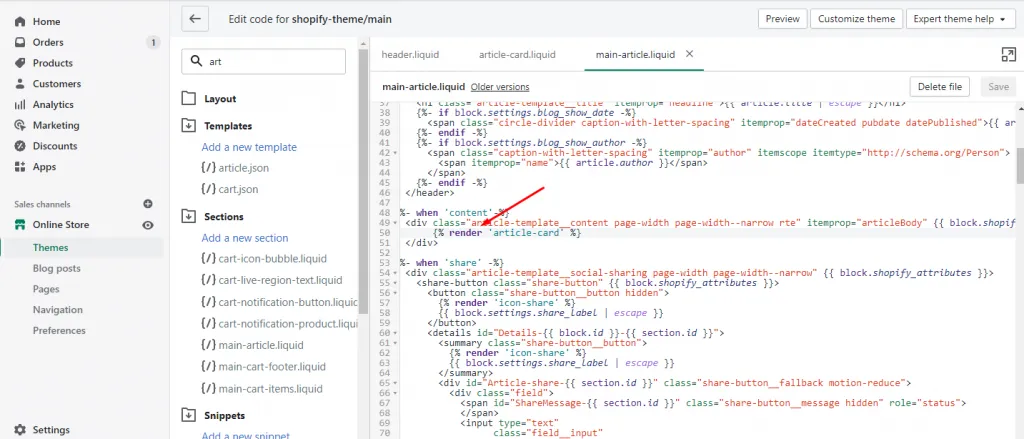Switch to article-card.liquid tab
Viewport: 1024px width, 439px height.
pos(517,55)
